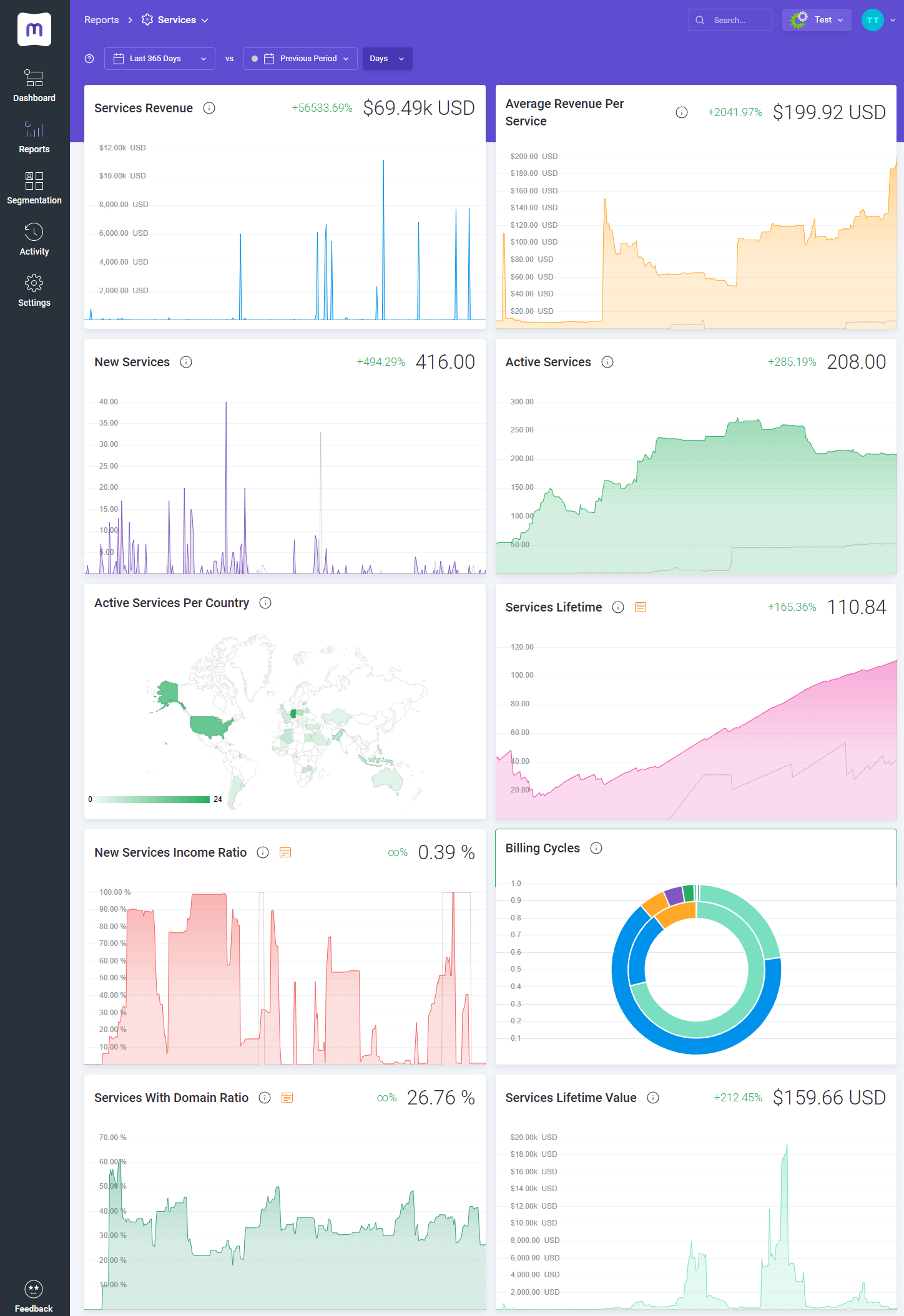Click the help question mark icon

tap(89, 59)
